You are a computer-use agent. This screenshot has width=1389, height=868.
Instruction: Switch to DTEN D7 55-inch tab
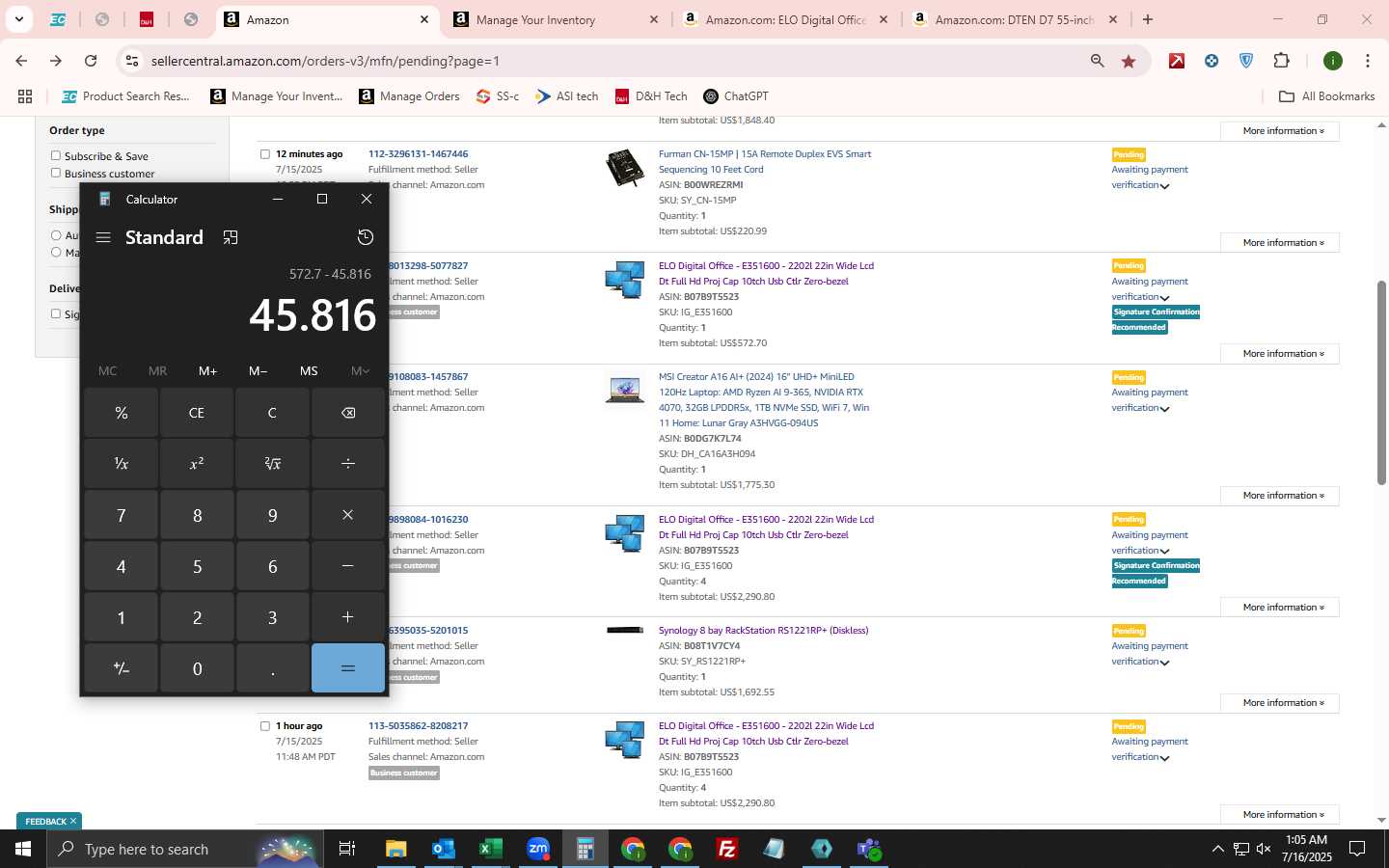pyautogui.click(x=1016, y=19)
